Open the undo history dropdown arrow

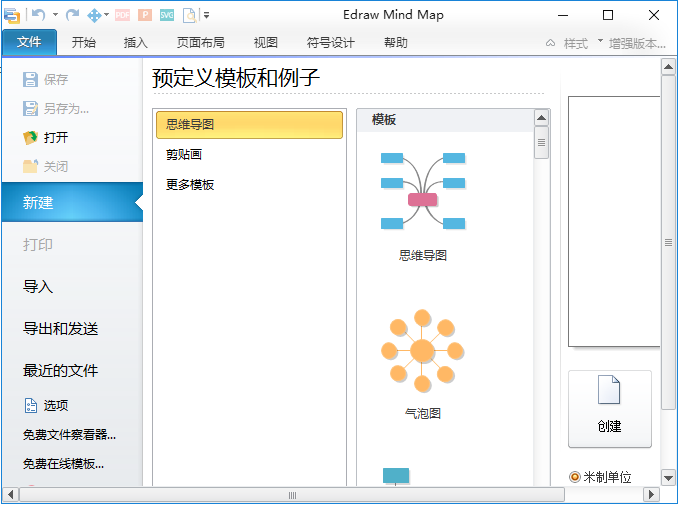55,15
